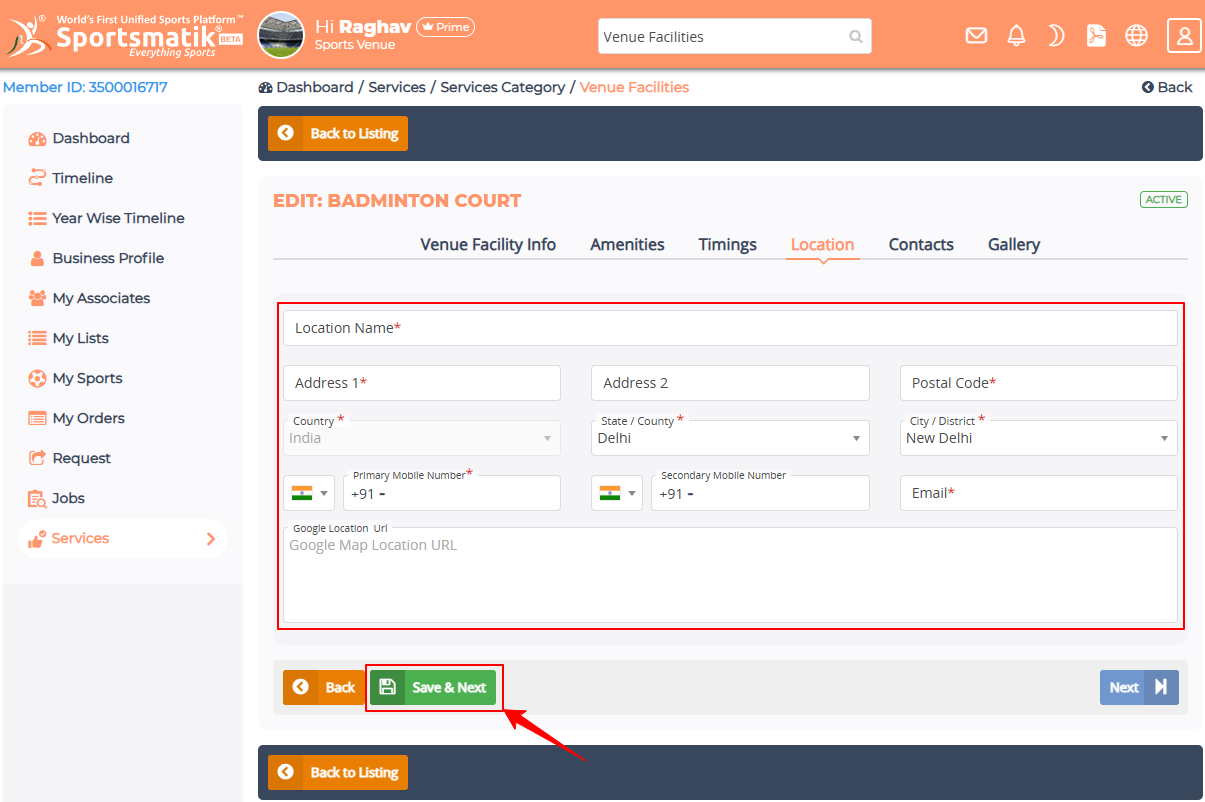Open the PDF document icon in header
This screenshot has height=802, width=1205.
(x=1096, y=36)
